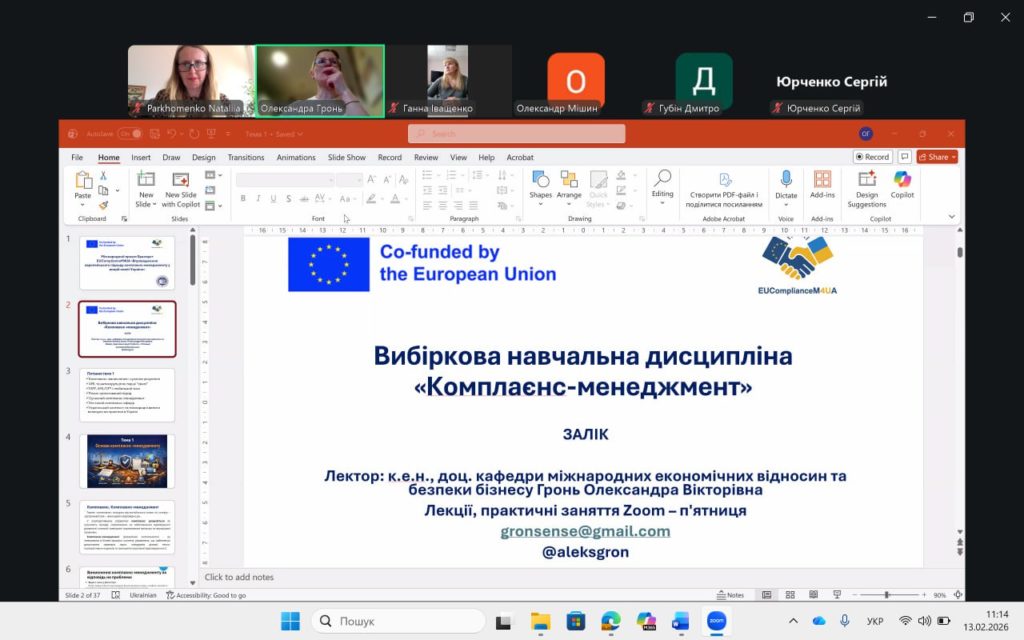Image resolution: width=1024 pixels, height=640 pixels.
Task: Switch to the Transitions tab
Action: point(245,157)
